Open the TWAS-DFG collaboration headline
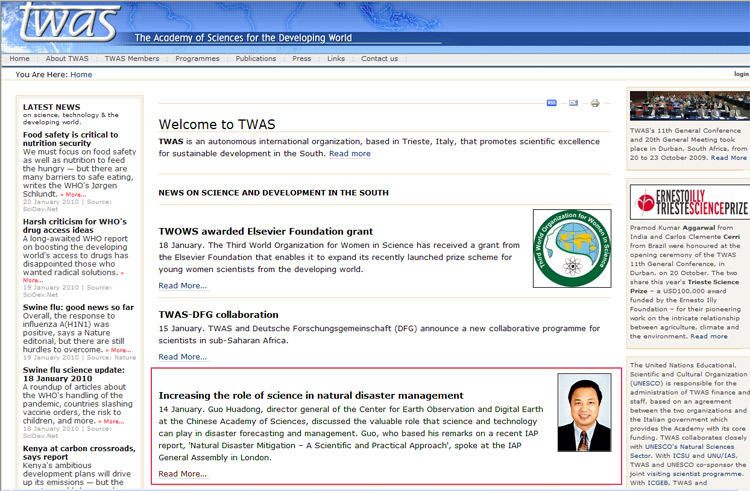 [219, 315]
